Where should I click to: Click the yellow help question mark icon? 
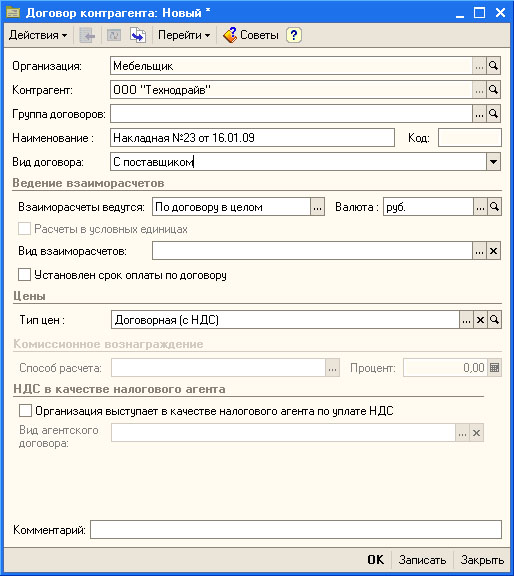click(294, 35)
